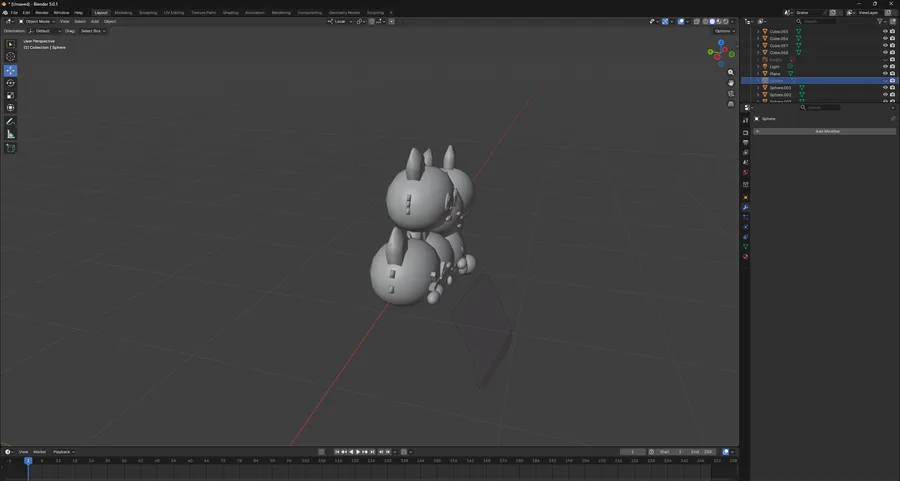This screenshot has height=481, width=900.
Task: Click the pin icon beside Sphere in properties
Action: pos(893,119)
